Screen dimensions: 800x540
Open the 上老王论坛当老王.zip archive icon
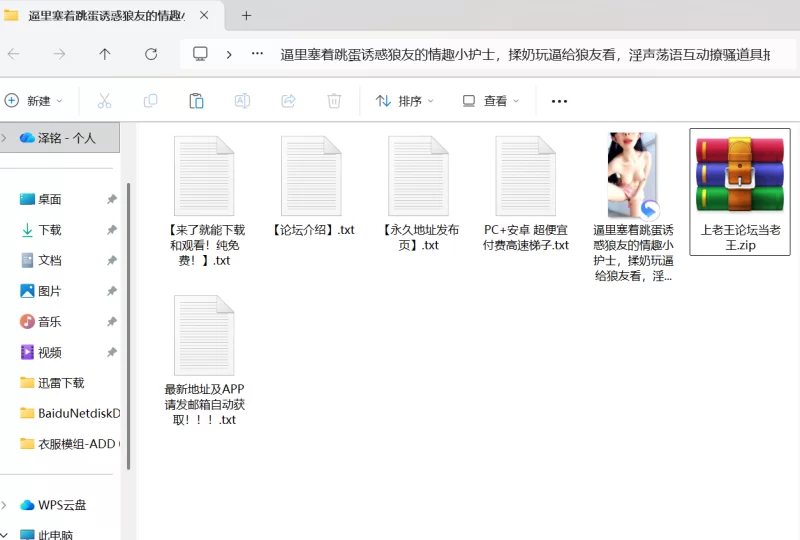tap(739, 175)
